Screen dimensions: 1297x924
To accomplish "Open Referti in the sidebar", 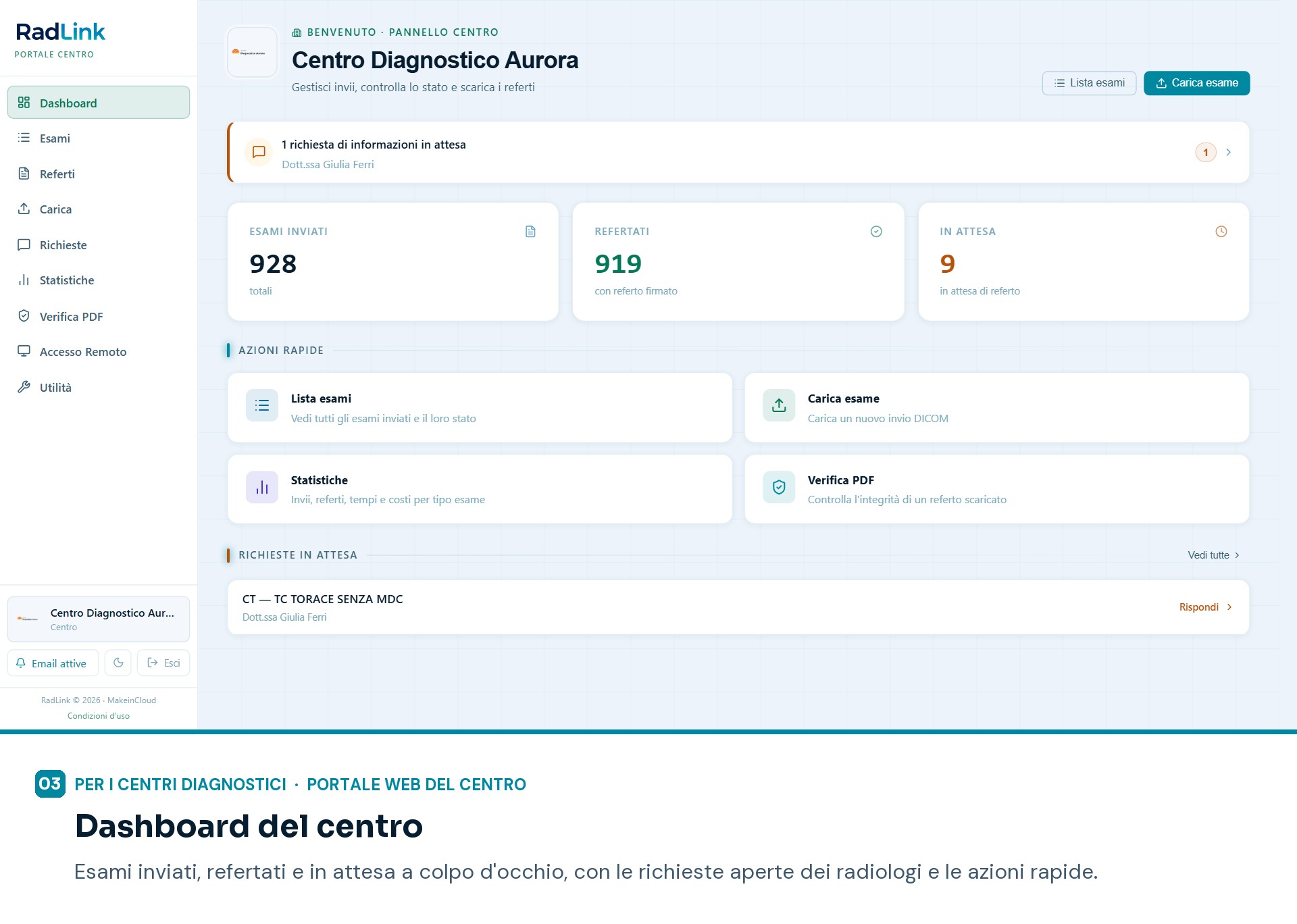I will (x=99, y=174).
